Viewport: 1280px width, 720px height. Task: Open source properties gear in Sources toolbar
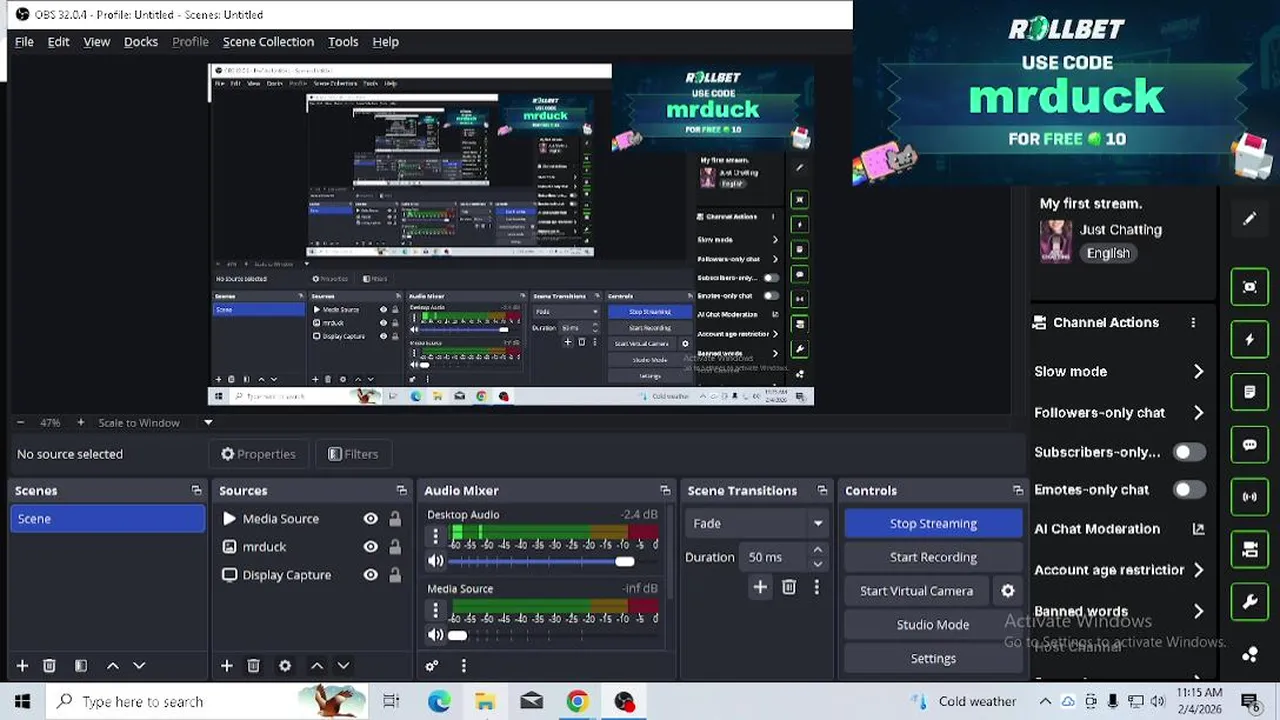[x=285, y=666]
